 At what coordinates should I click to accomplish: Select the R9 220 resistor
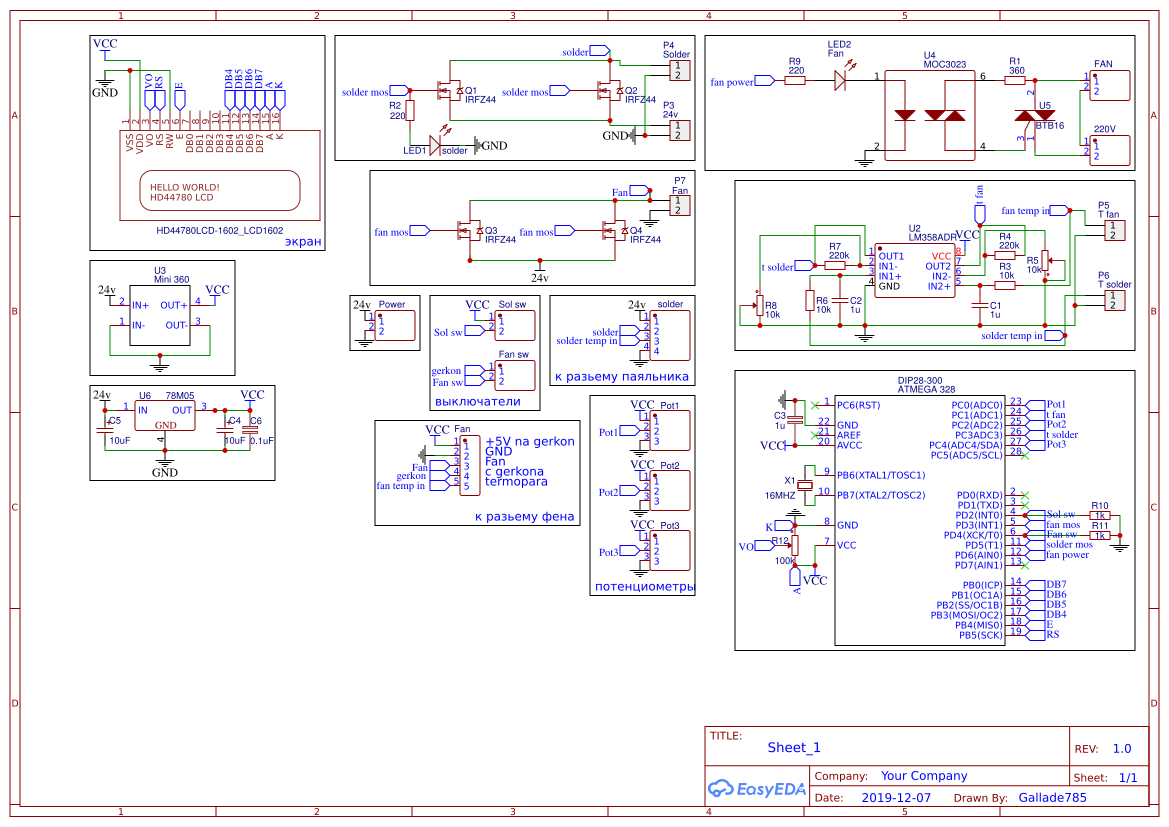[x=795, y=82]
